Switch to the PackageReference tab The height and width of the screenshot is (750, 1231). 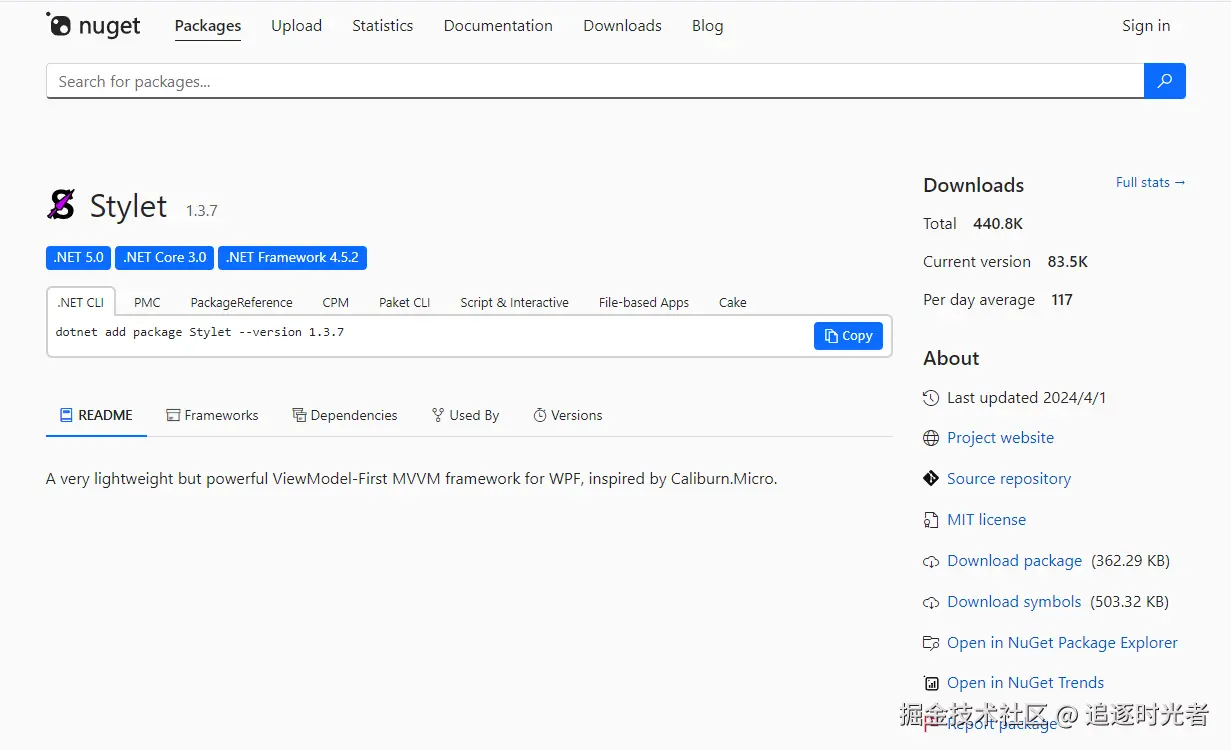(x=242, y=302)
